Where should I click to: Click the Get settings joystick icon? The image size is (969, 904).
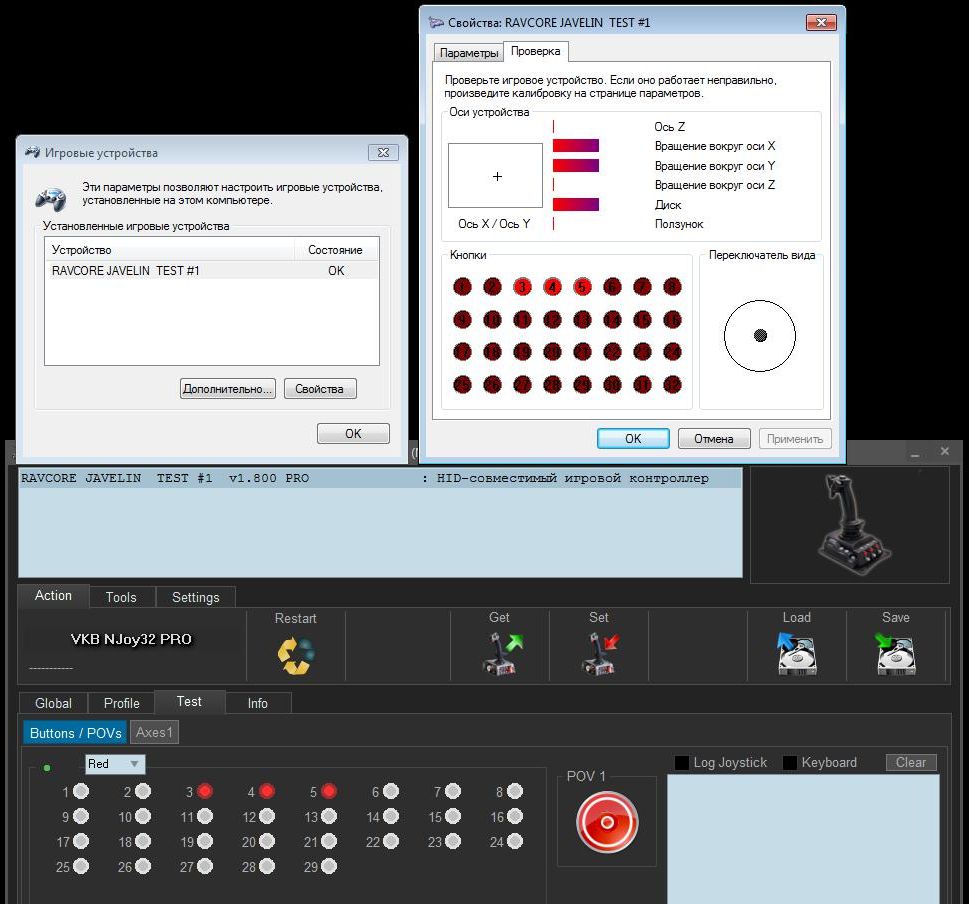pos(501,655)
